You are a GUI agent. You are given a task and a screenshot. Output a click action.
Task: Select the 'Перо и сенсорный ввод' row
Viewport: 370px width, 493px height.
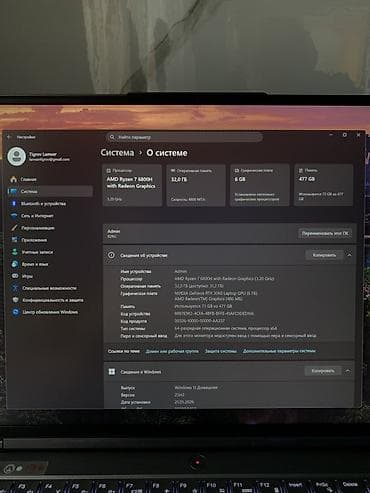coord(218,336)
